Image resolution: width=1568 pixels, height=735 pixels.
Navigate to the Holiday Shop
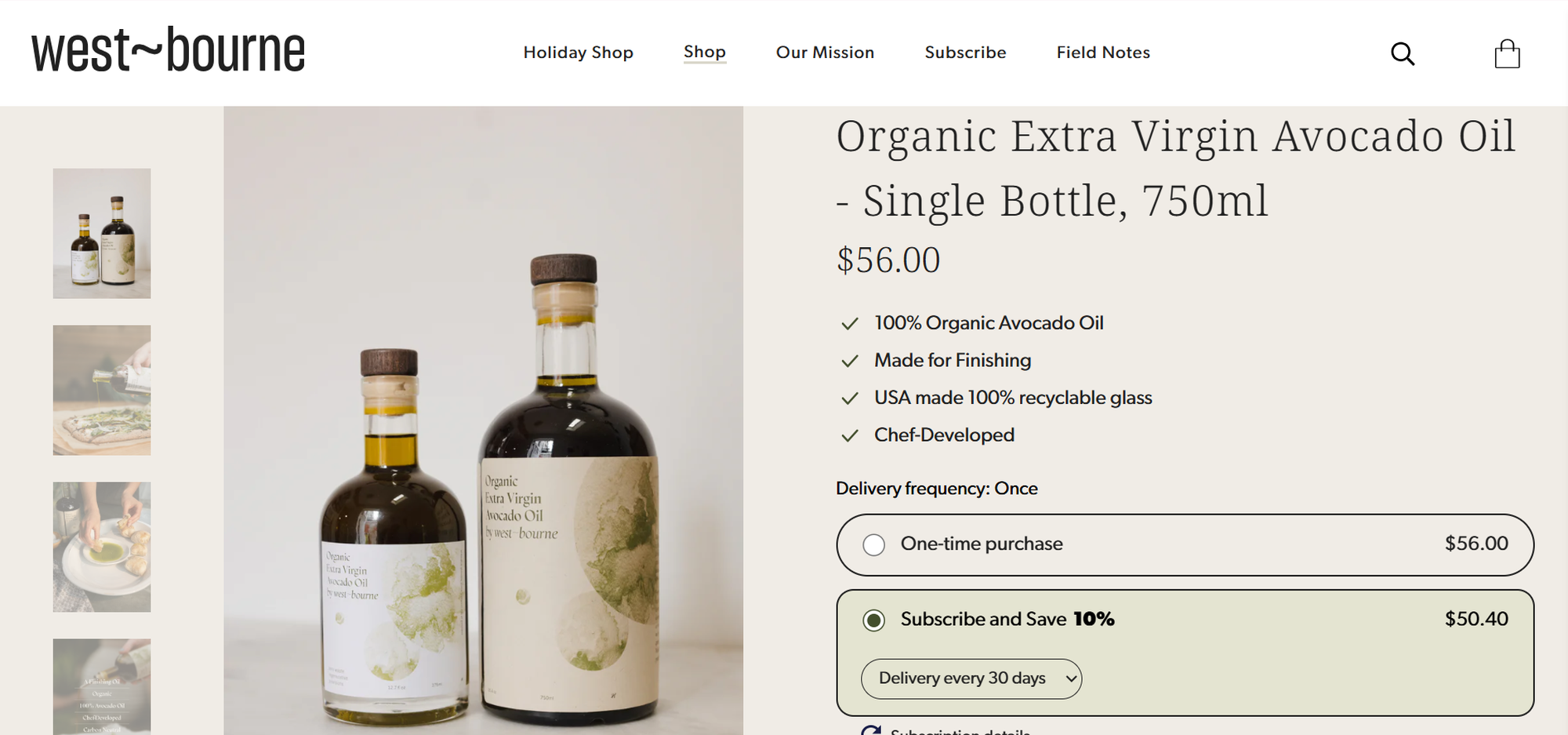click(x=579, y=53)
